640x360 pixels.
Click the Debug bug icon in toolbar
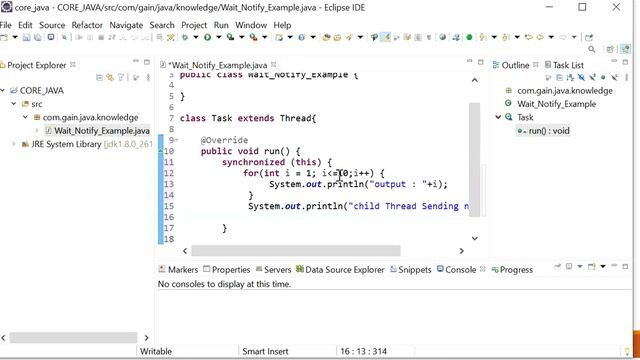185,38
